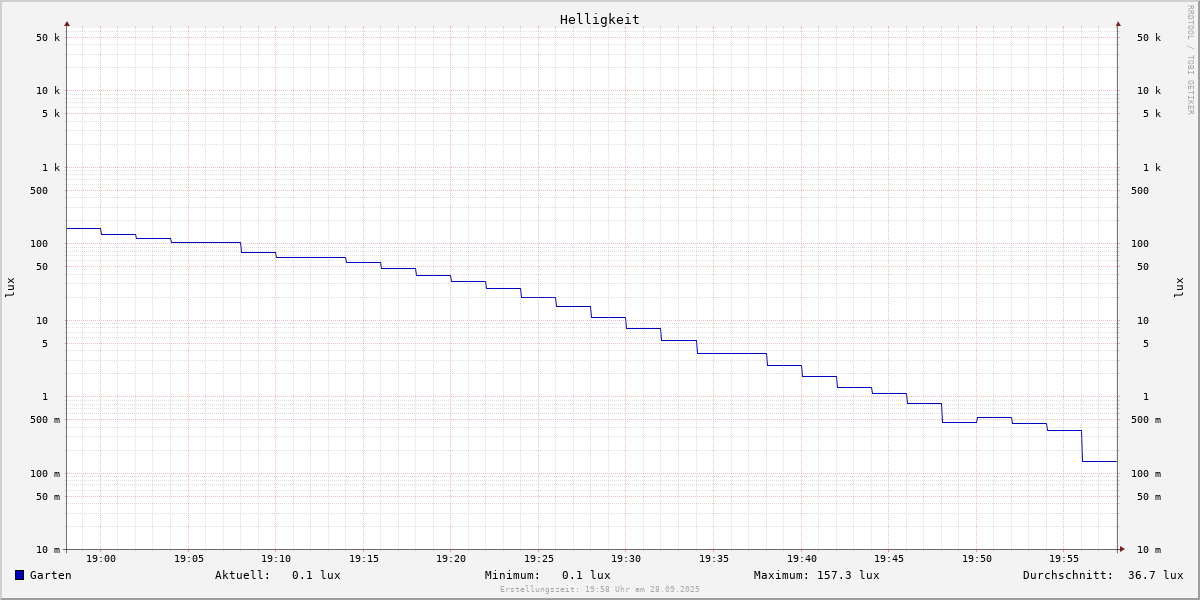Click the Helligkeit chart title
The height and width of the screenshot is (600, 1200).
tap(600, 19)
